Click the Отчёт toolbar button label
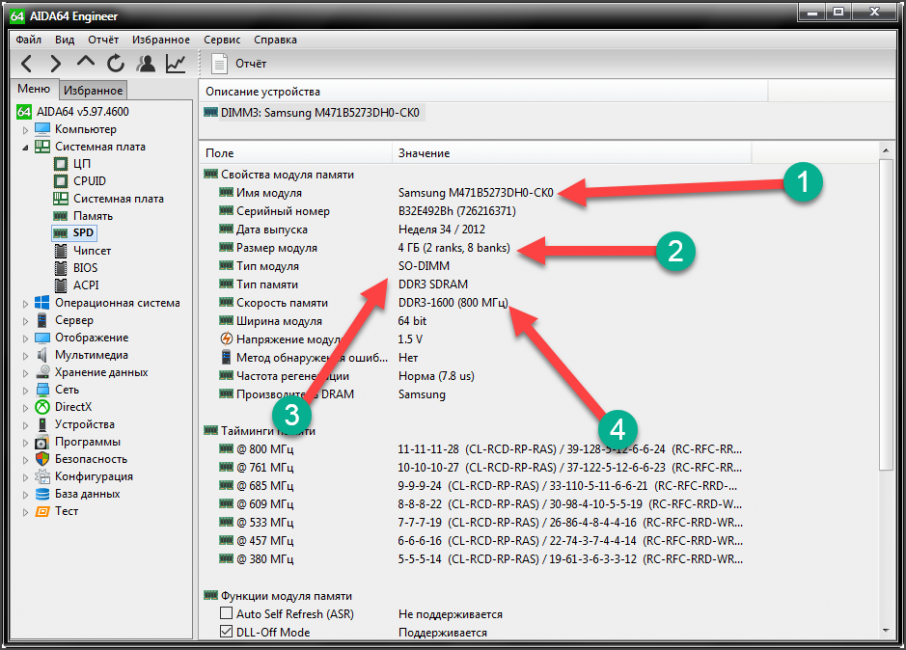The width and height of the screenshot is (906, 650). (251, 64)
